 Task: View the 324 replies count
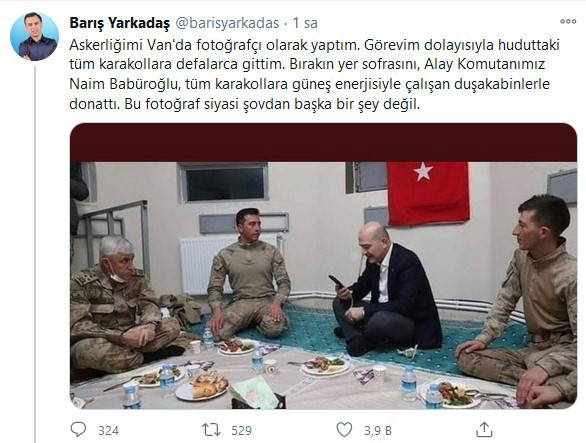tap(108, 431)
